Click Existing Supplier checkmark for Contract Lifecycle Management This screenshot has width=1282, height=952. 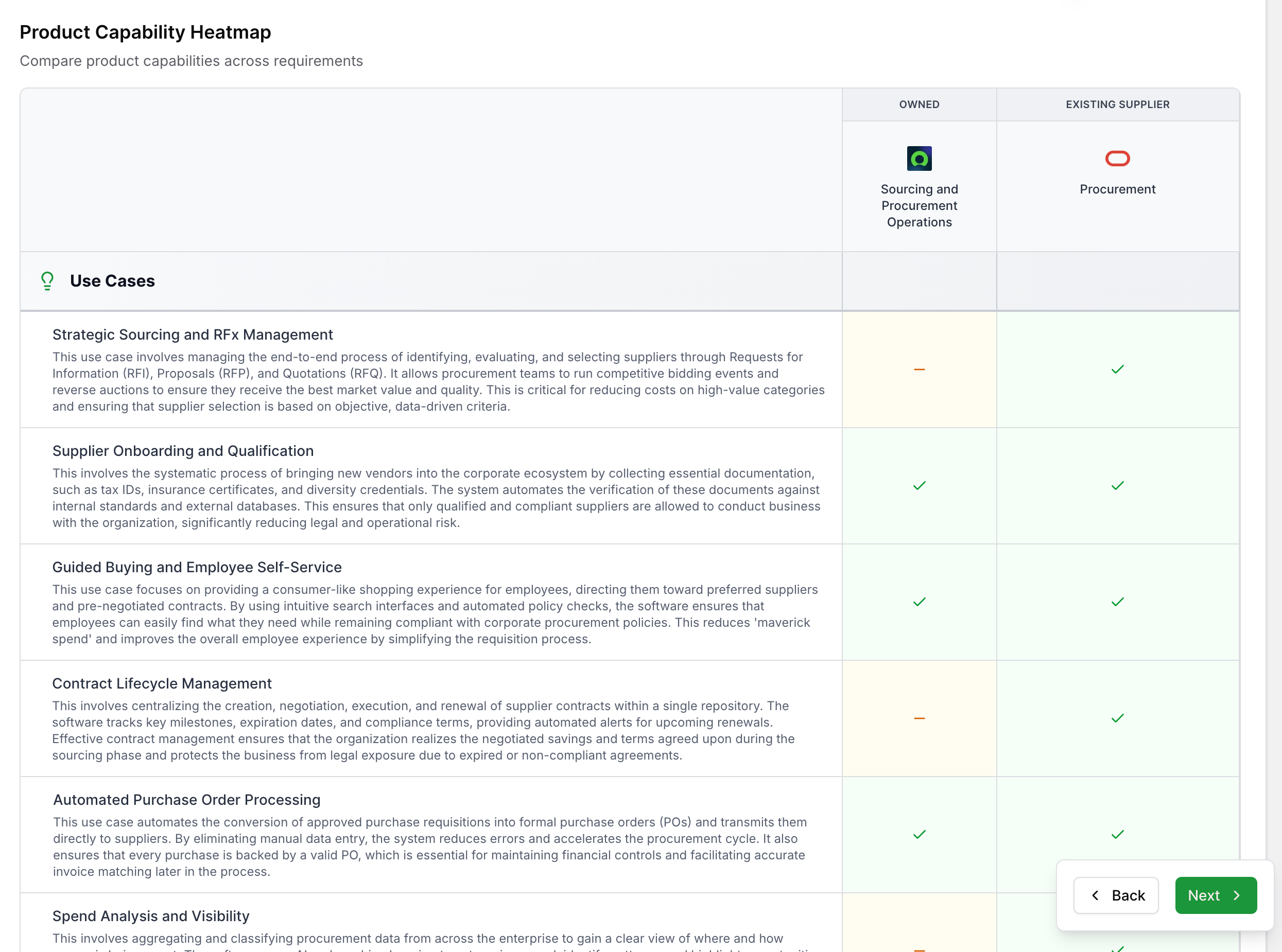[x=1117, y=718]
